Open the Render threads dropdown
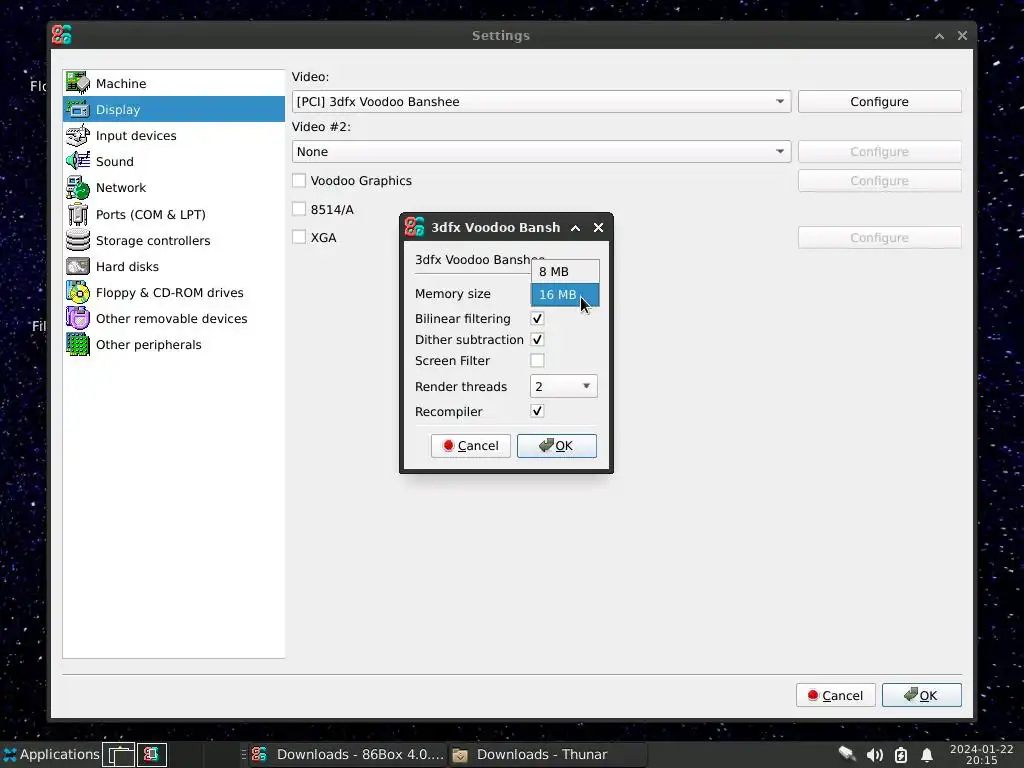1024x768 pixels. (564, 386)
